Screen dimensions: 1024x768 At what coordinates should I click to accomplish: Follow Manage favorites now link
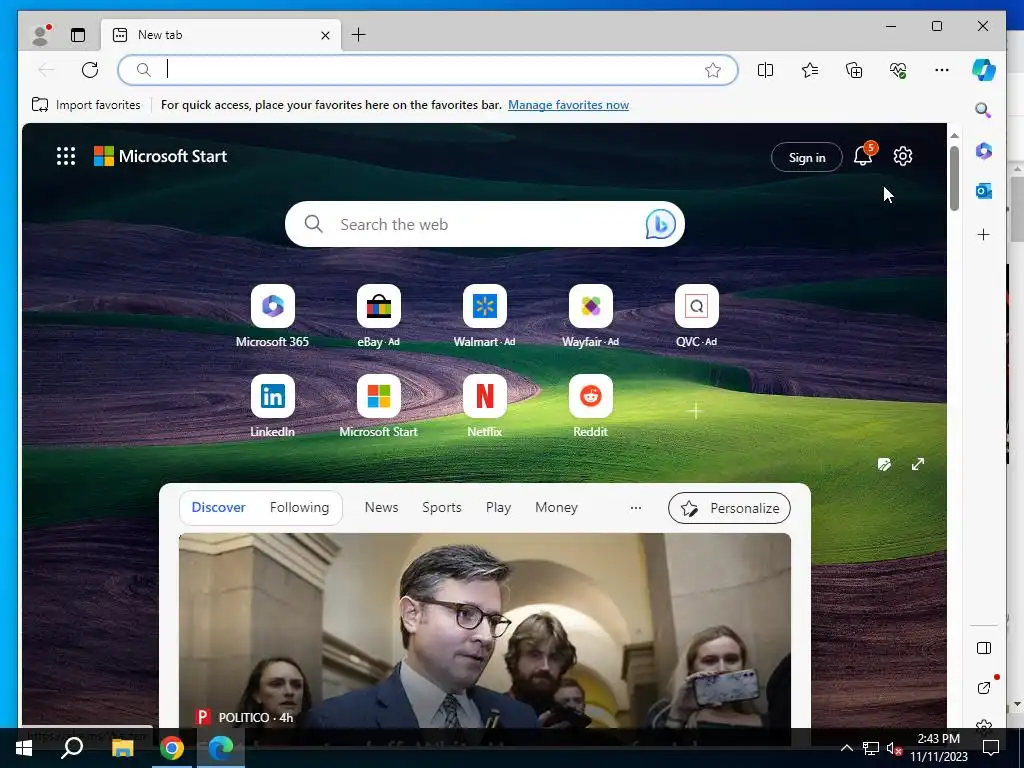[x=568, y=104]
